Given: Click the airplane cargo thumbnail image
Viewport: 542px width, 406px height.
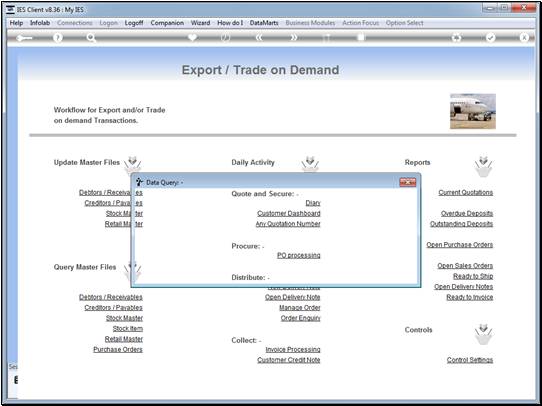Looking at the screenshot, I should [473, 111].
